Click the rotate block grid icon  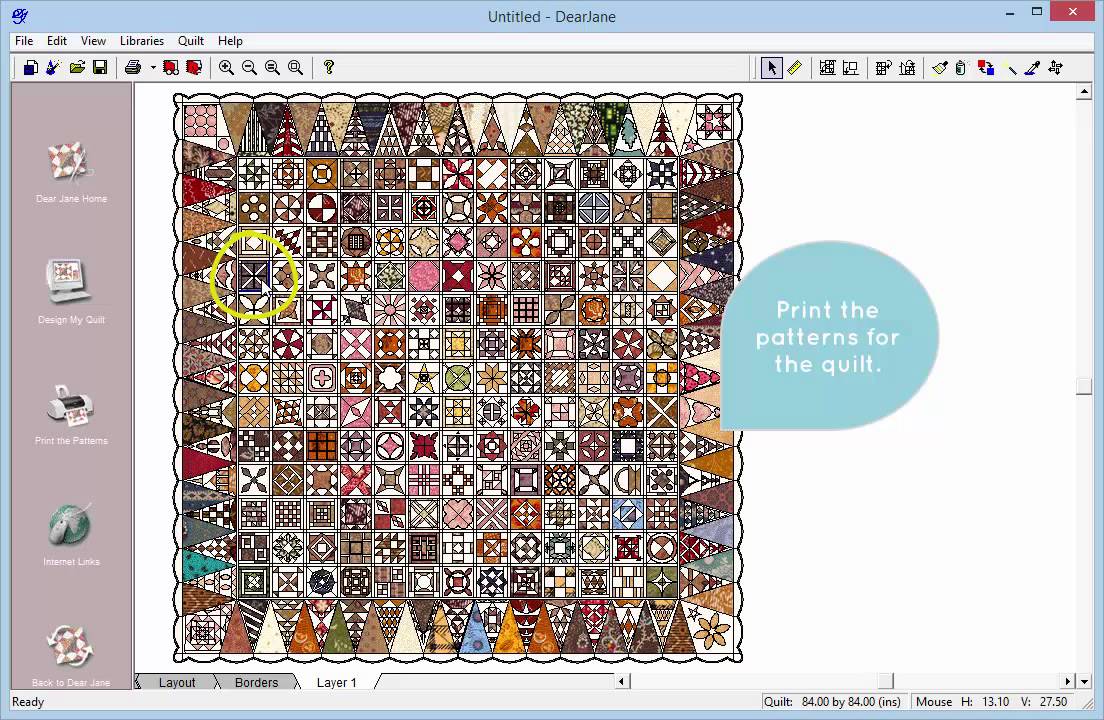[884, 68]
